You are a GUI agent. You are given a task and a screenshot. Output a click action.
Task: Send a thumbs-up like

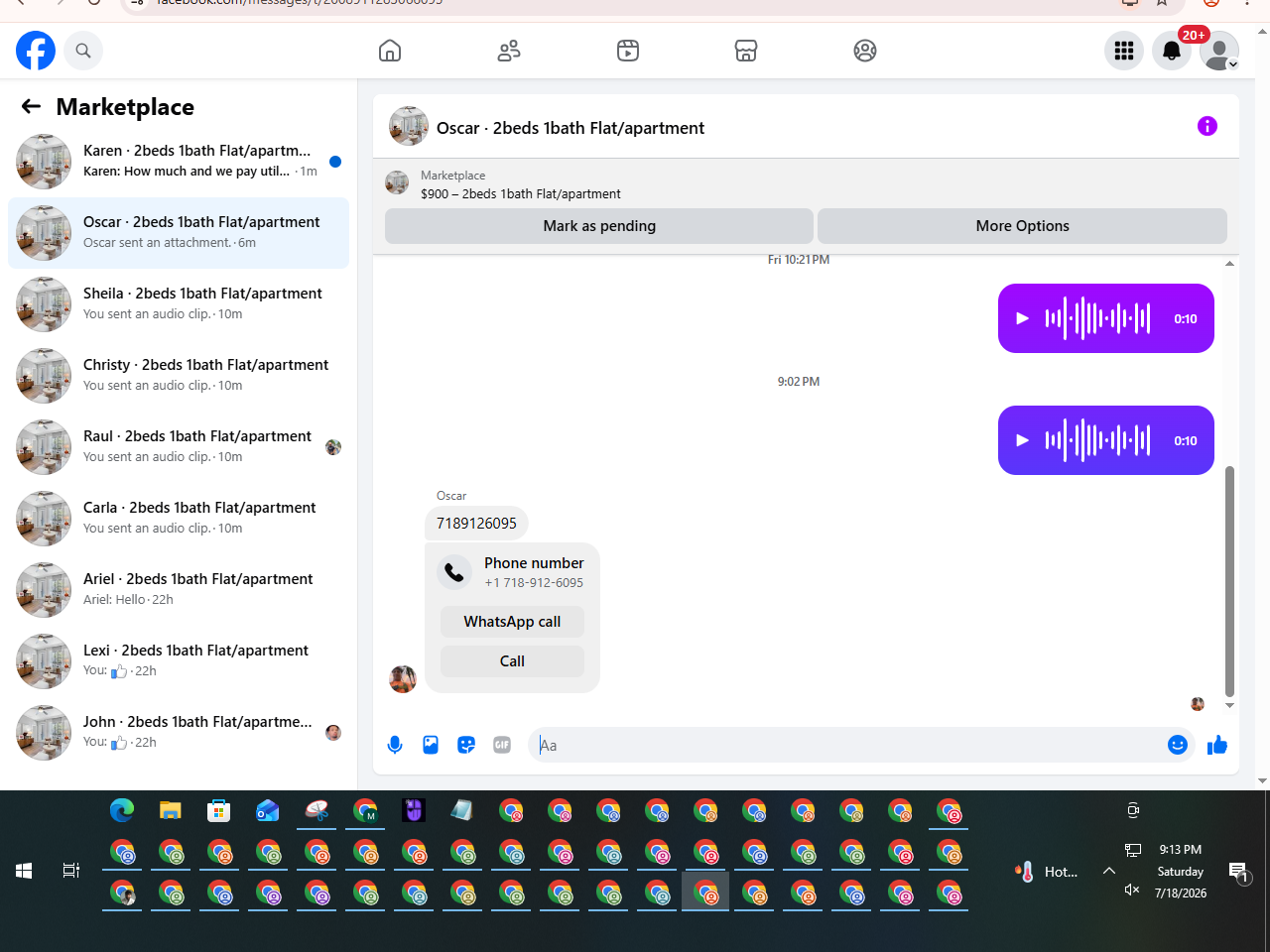click(1217, 745)
